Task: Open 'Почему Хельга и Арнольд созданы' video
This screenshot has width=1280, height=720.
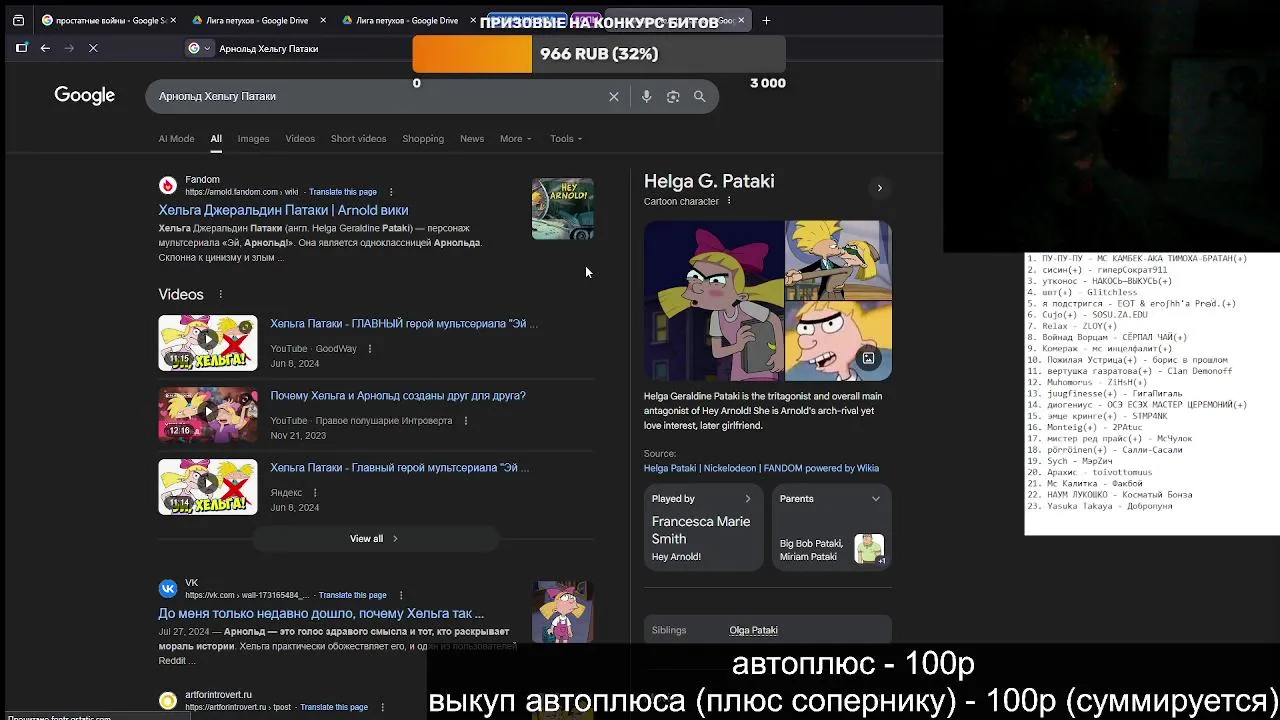Action: (398, 396)
